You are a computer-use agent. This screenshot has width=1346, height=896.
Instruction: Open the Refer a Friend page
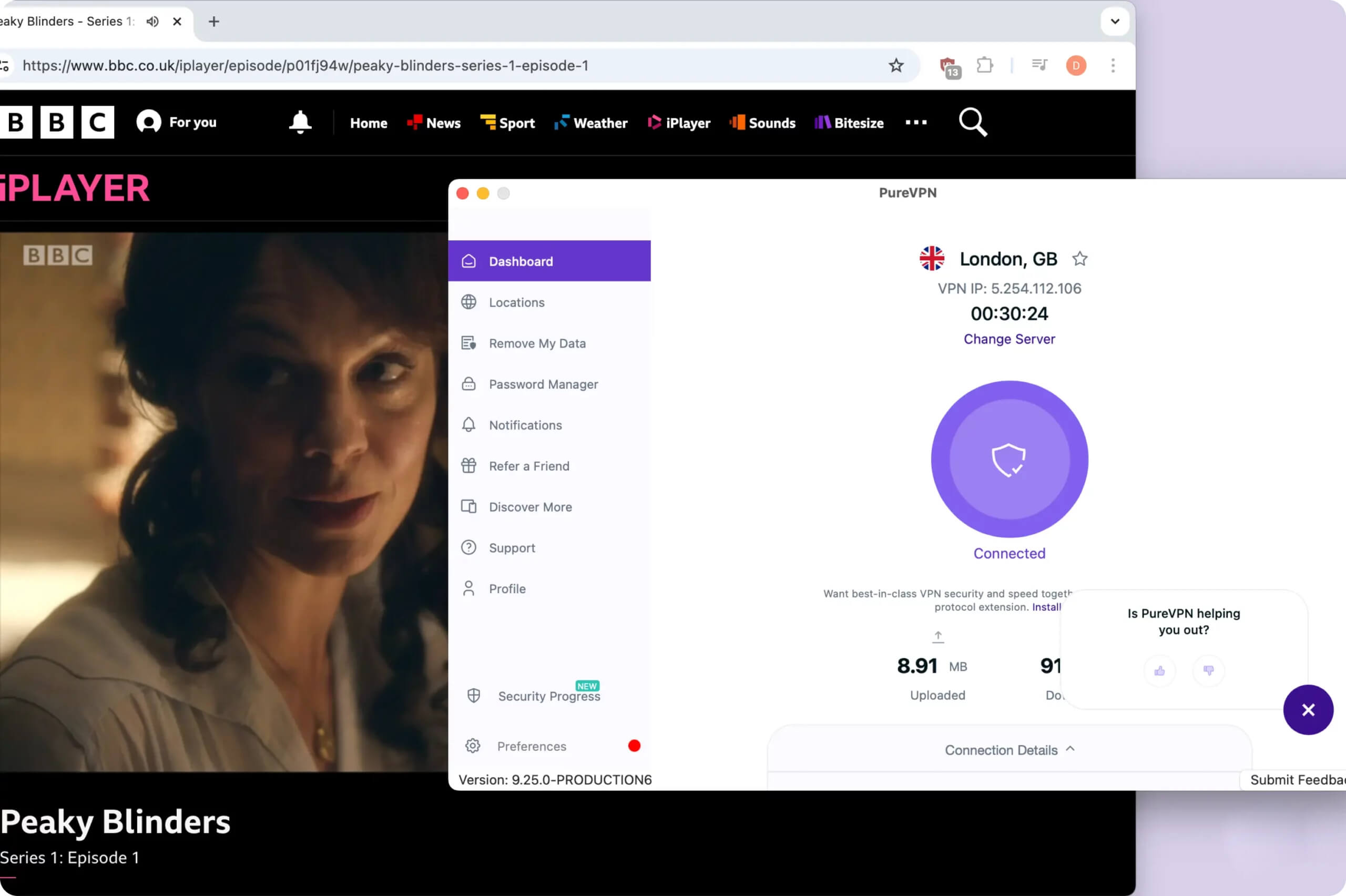tap(528, 466)
